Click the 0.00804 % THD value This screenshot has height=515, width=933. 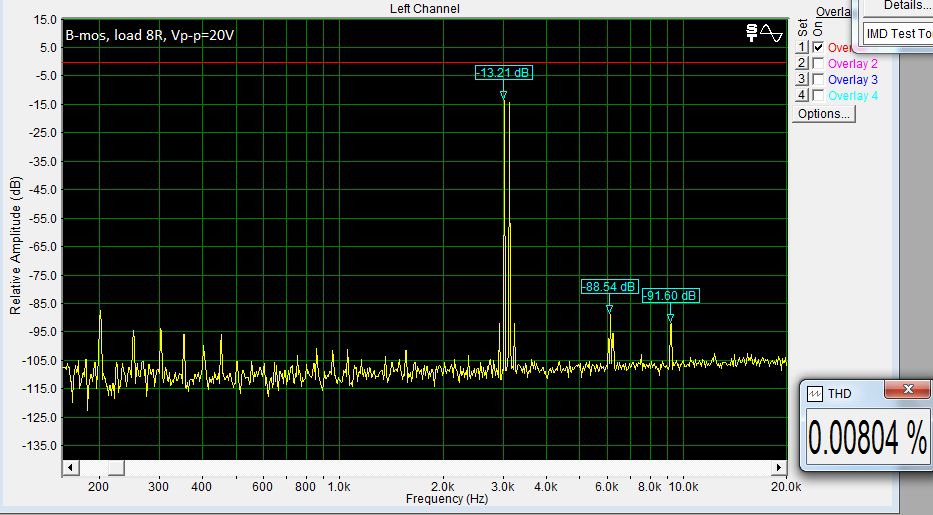867,439
